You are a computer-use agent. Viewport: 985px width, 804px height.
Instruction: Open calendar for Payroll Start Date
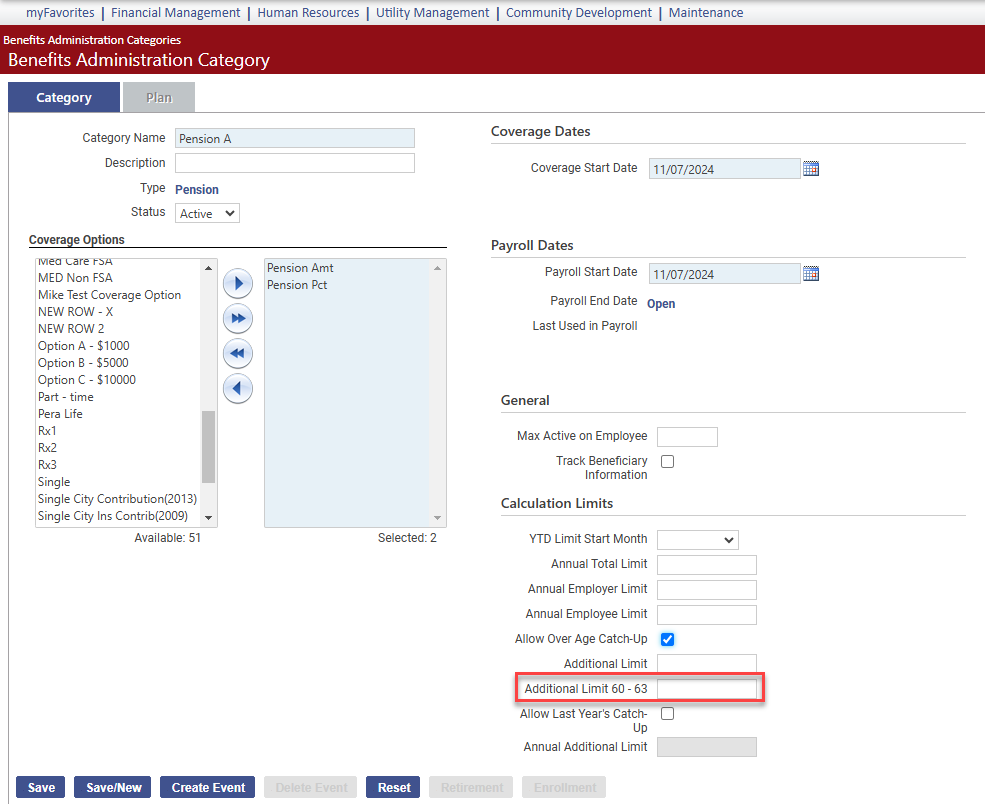pos(811,273)
